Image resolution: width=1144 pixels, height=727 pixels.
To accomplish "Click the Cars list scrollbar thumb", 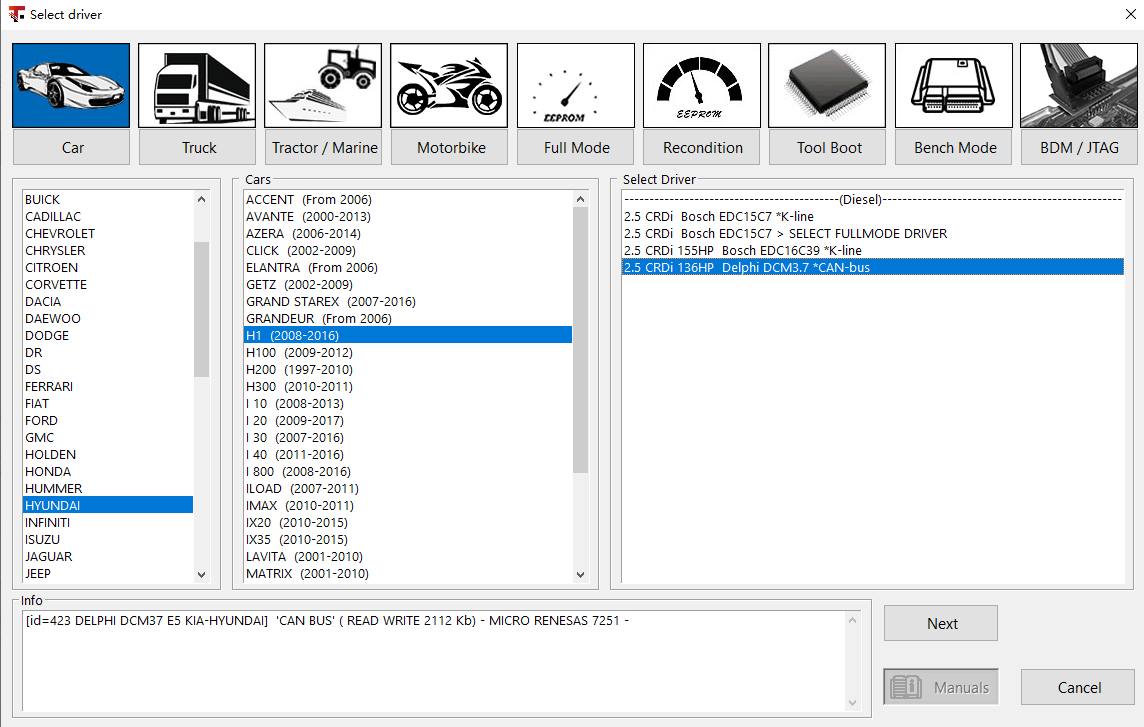I will (x=580, y=340).
